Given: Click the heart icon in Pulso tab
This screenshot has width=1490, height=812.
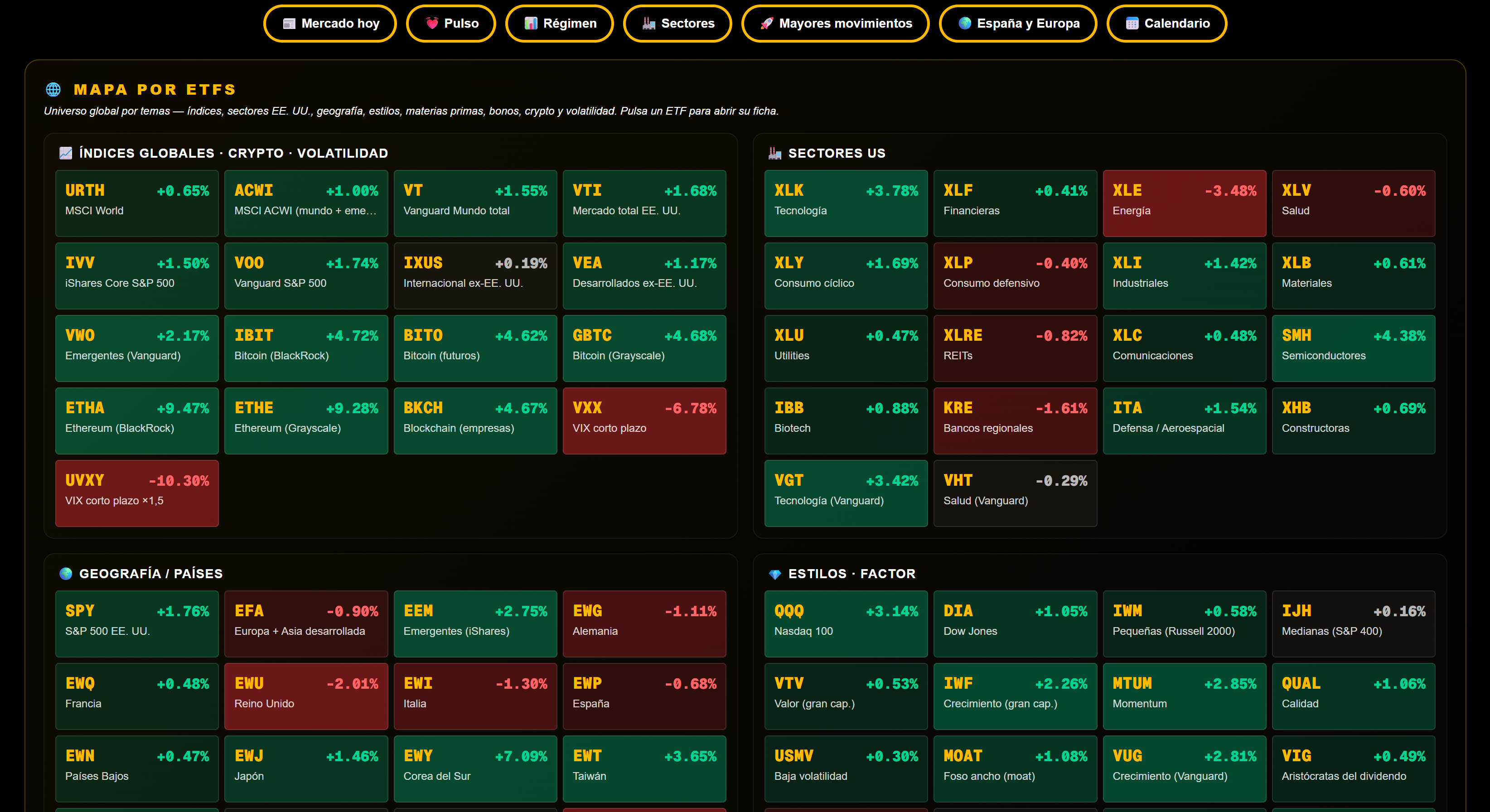Looking at the screenshot, I should tap(432, 24).
